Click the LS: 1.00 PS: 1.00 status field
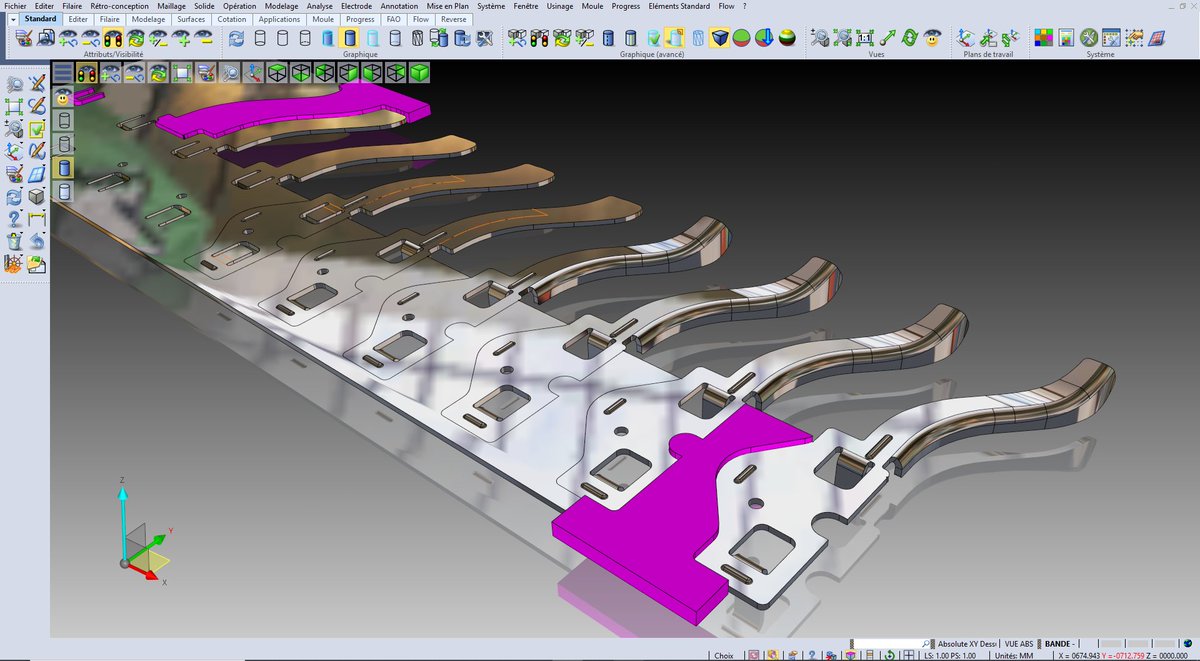This screenshot has width=1200, height=661. tap(950, 656)
